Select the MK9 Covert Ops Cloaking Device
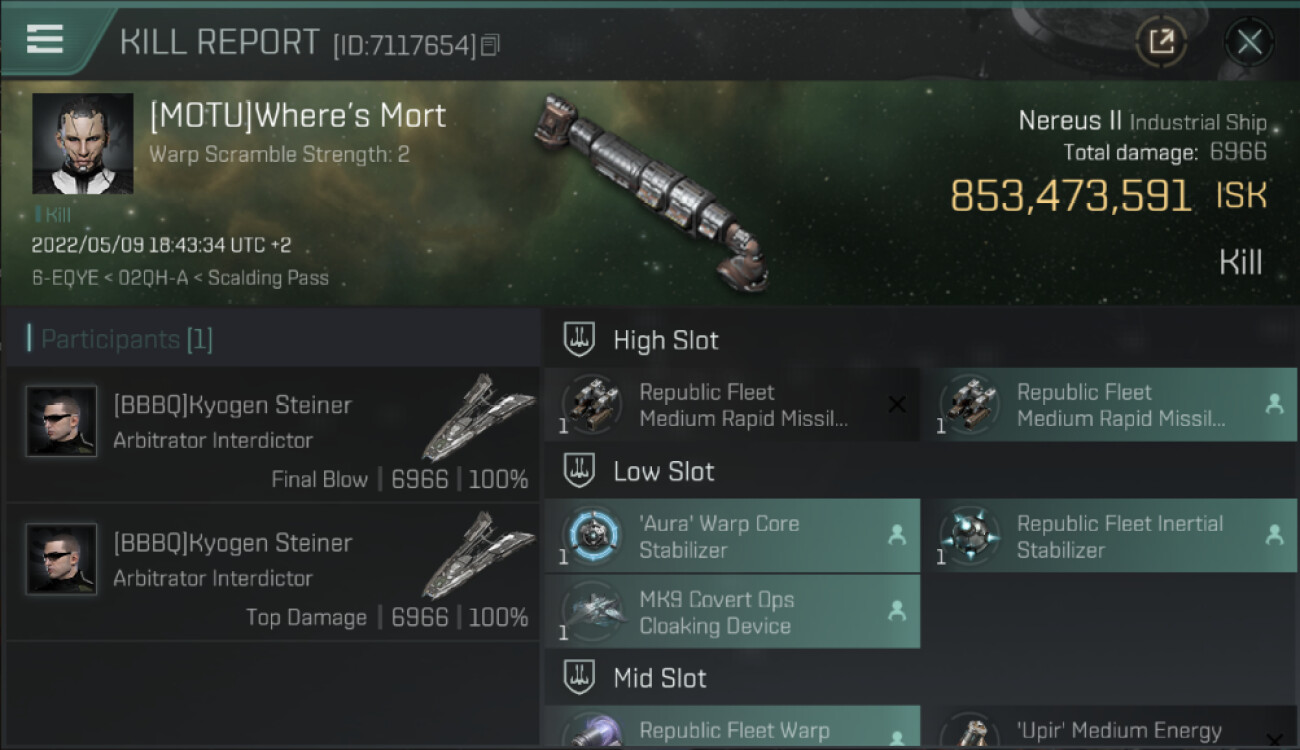Viewport: 1300px width, 750px height. click(x=732, y=612)
